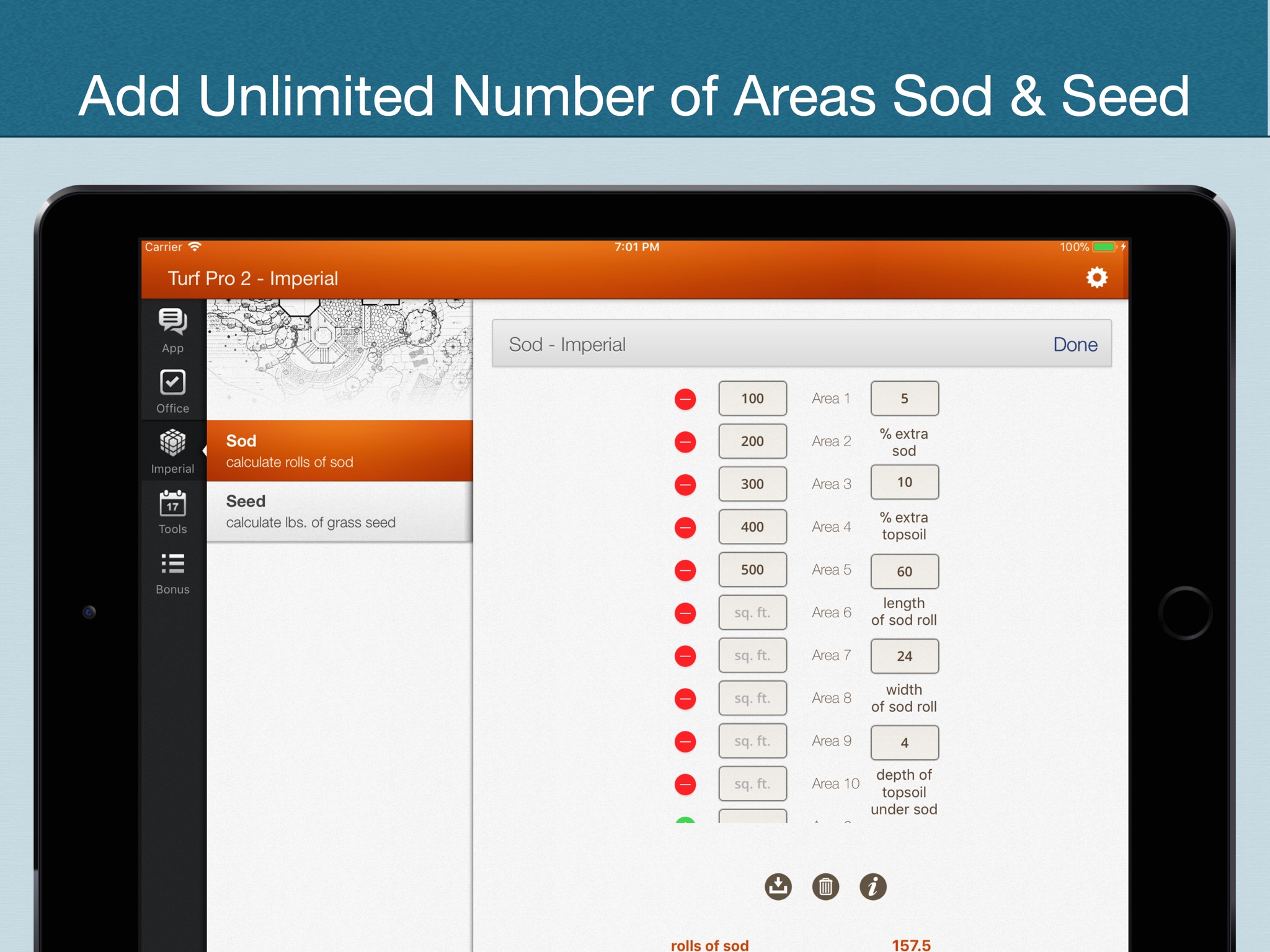Click the 157.5 result value

[x=911, y=945]
